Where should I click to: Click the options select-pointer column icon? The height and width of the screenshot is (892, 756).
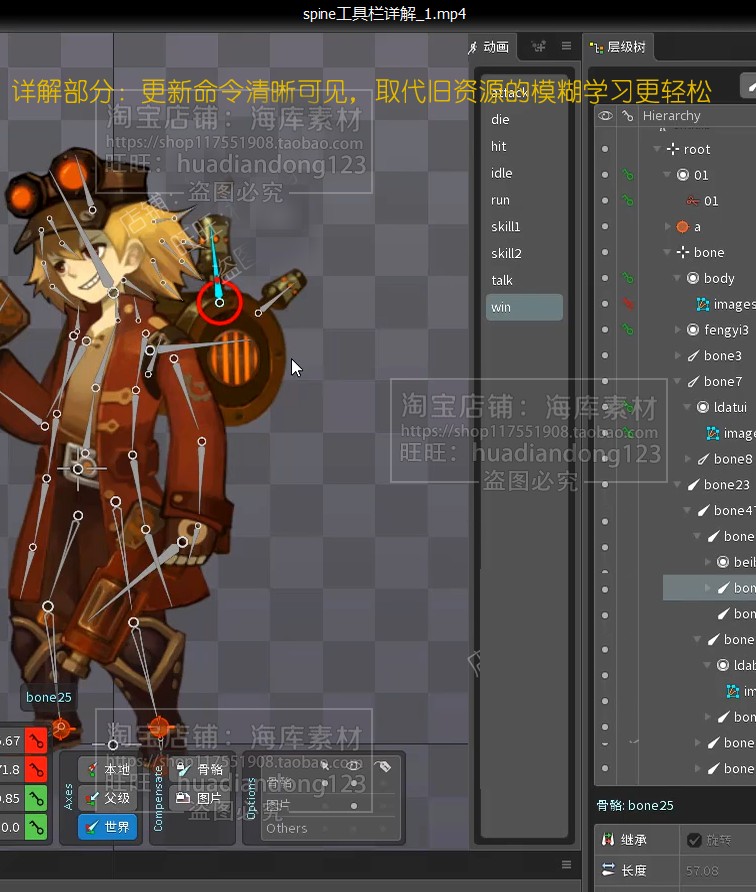pos(325,766)
